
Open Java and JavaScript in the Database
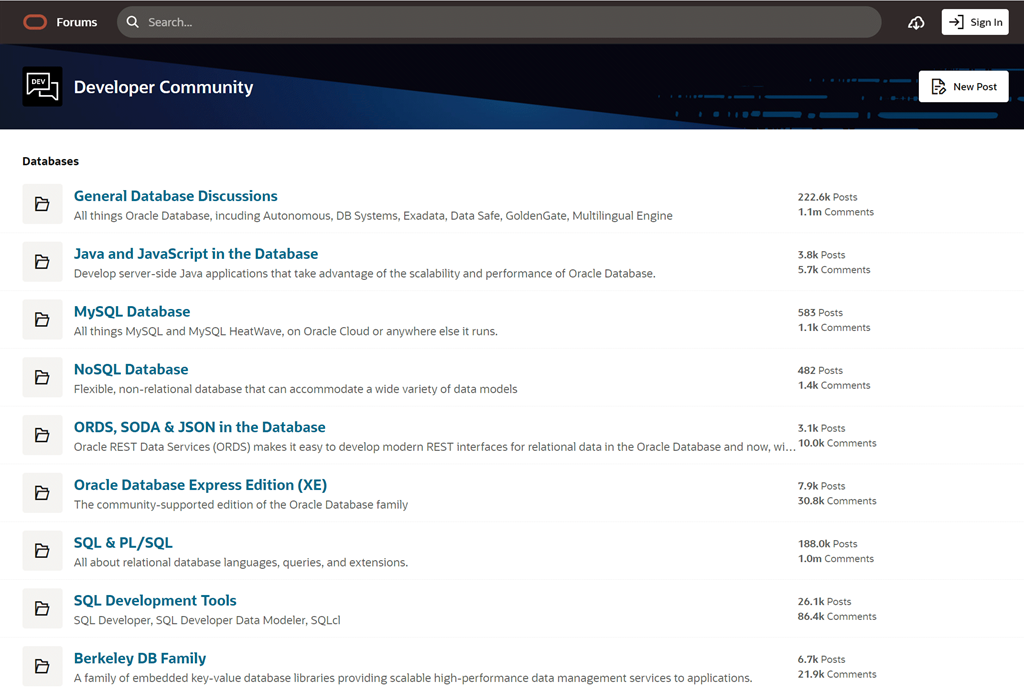(196, 254)
